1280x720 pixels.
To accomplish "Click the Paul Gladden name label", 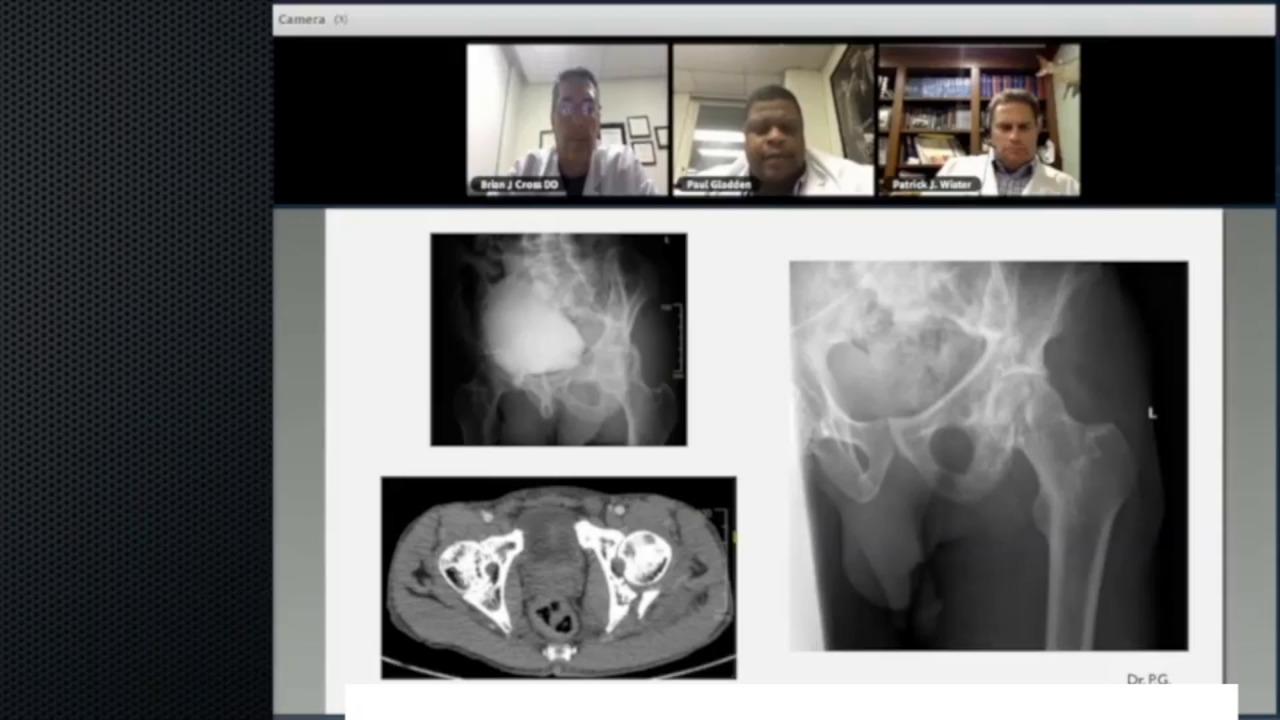I will coord(719,185).
